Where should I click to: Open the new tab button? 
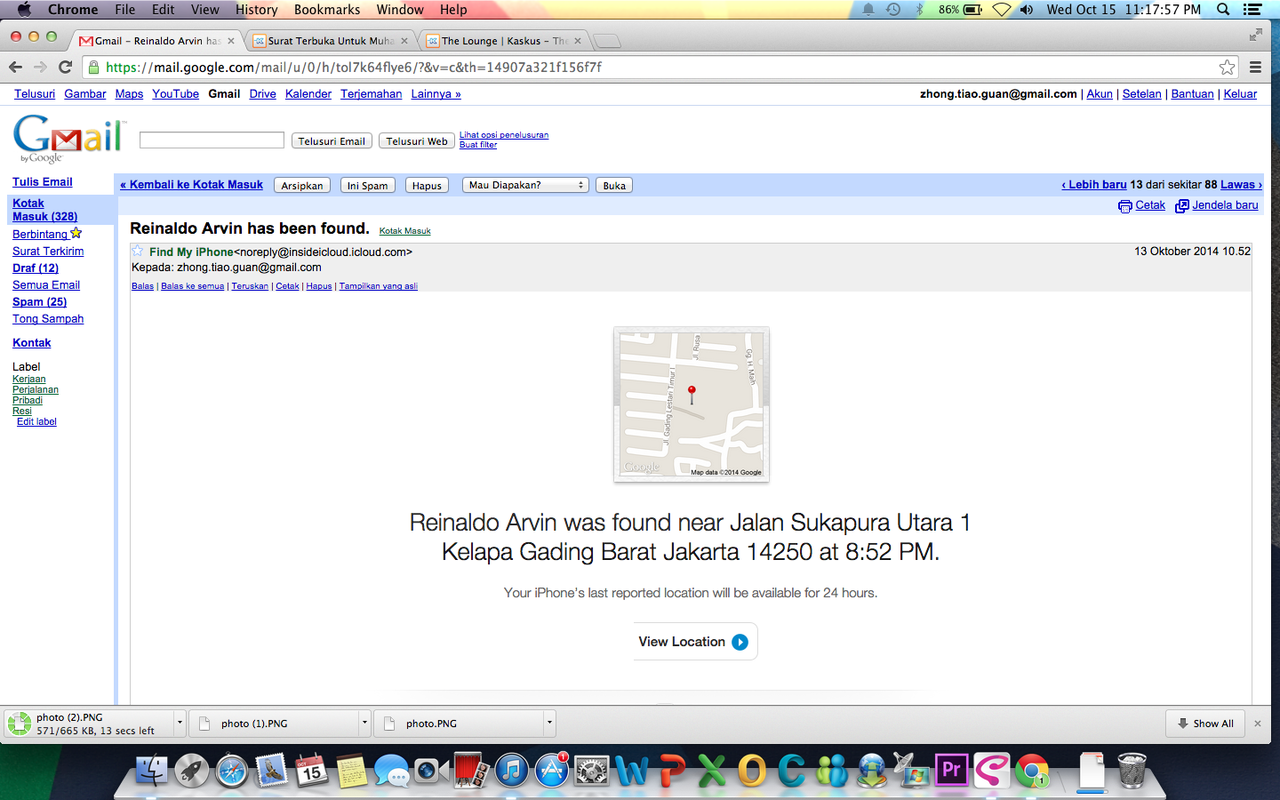(x=607, y=41)
